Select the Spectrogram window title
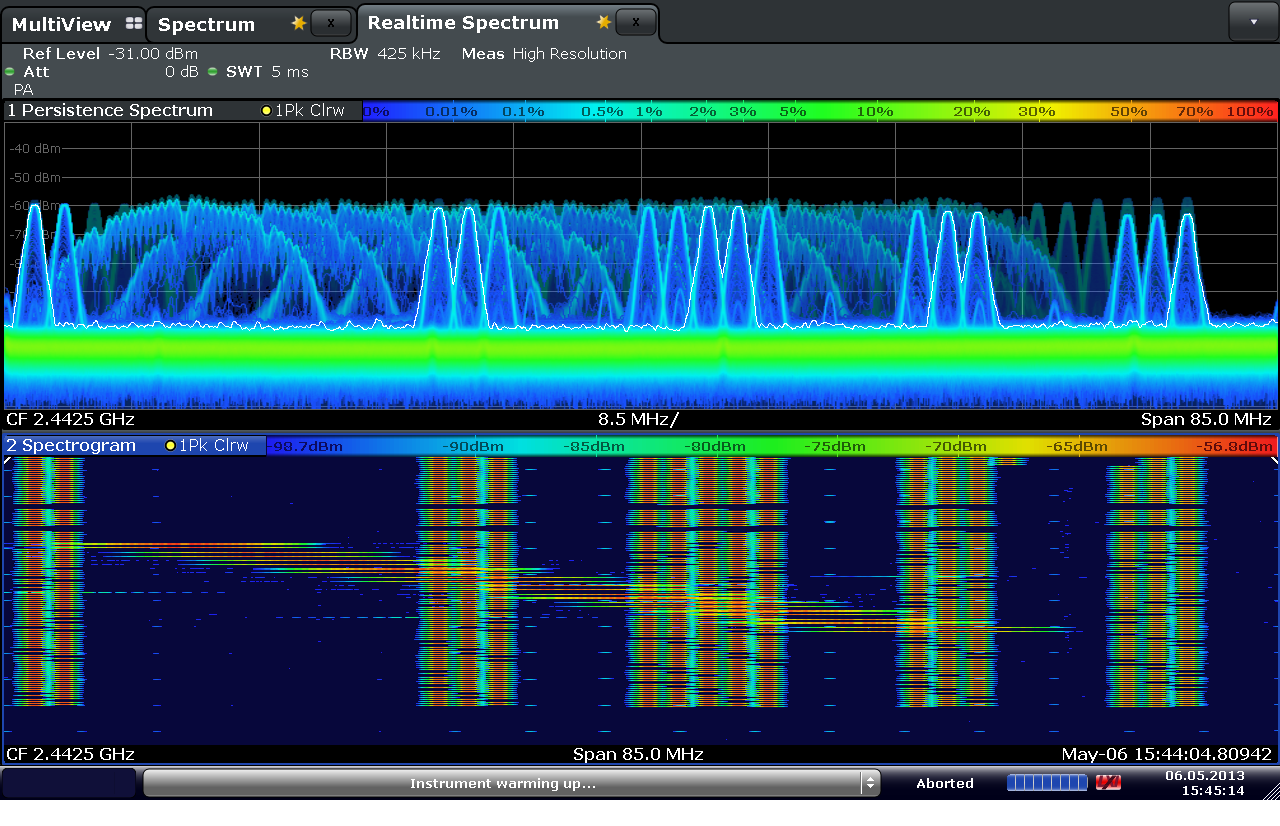The width and height of the screenshot is (1280, 826). [72, 445]
